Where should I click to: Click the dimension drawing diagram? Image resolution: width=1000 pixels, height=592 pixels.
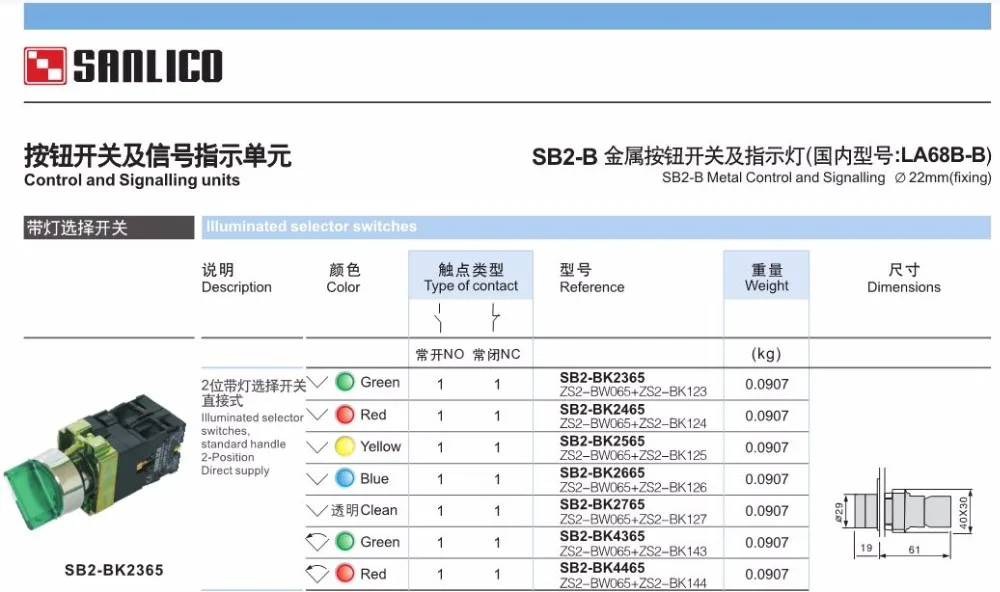tap(903, 513)
